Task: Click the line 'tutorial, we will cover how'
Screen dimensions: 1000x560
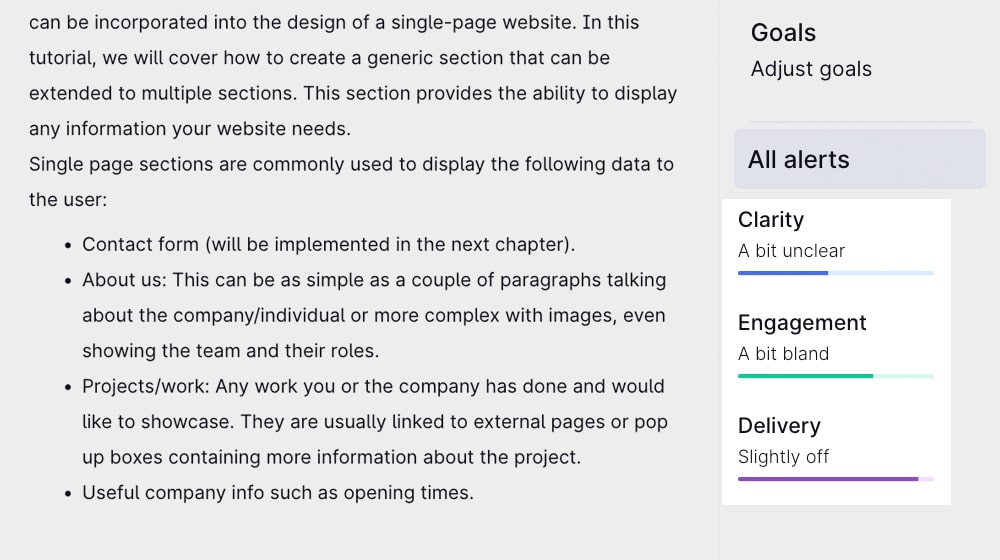Action: click(x=320, y=58)
